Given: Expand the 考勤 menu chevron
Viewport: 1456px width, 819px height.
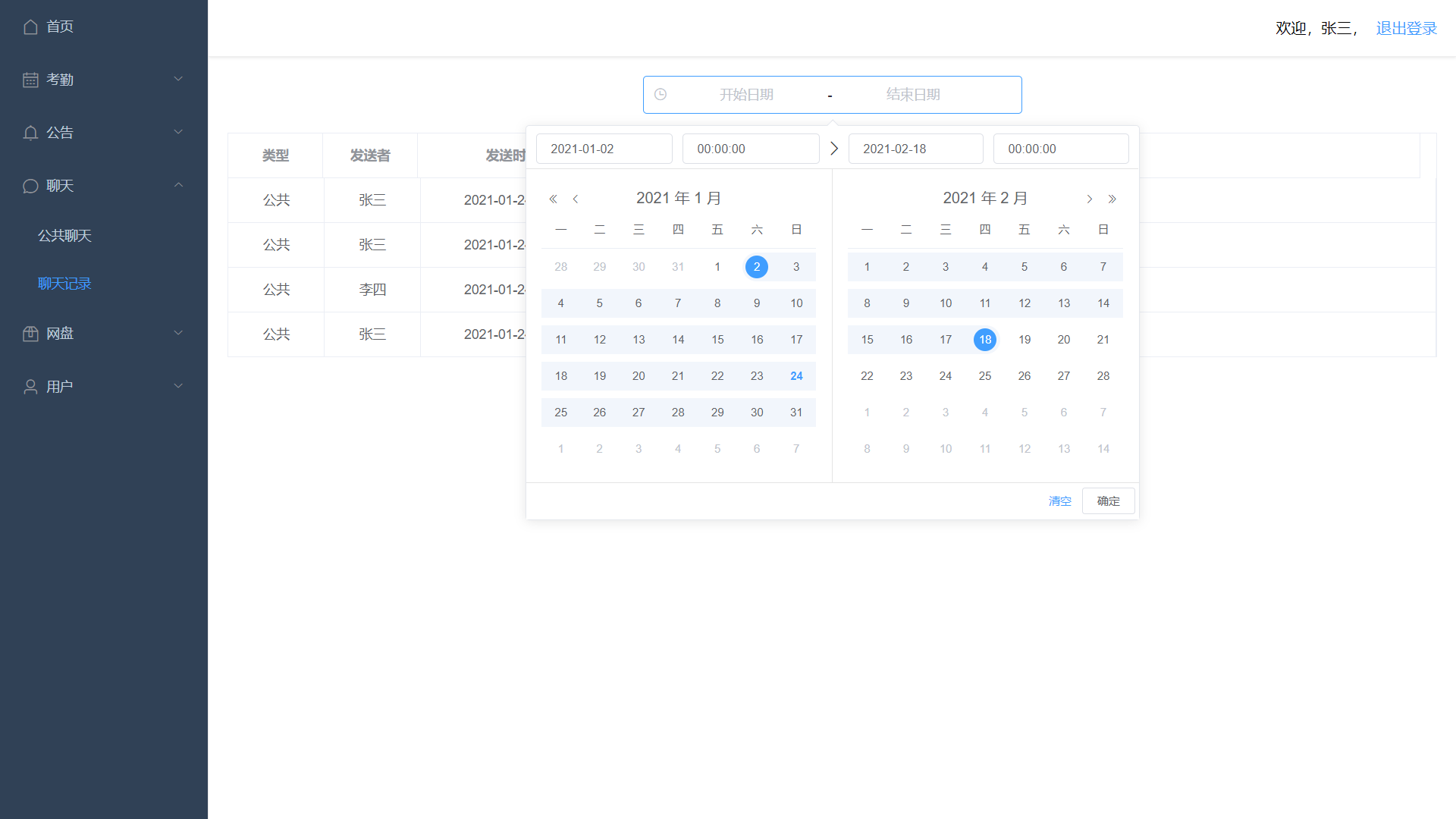Looking at the screenshot, I should (x=178, y=79).
